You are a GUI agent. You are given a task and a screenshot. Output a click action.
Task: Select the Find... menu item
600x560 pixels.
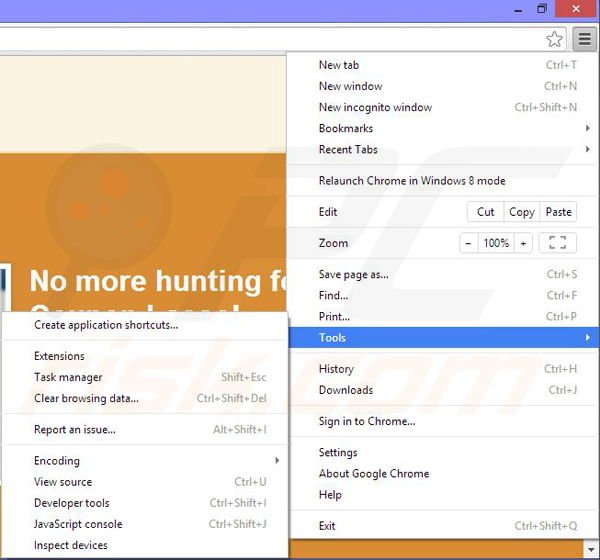(442, 296)
